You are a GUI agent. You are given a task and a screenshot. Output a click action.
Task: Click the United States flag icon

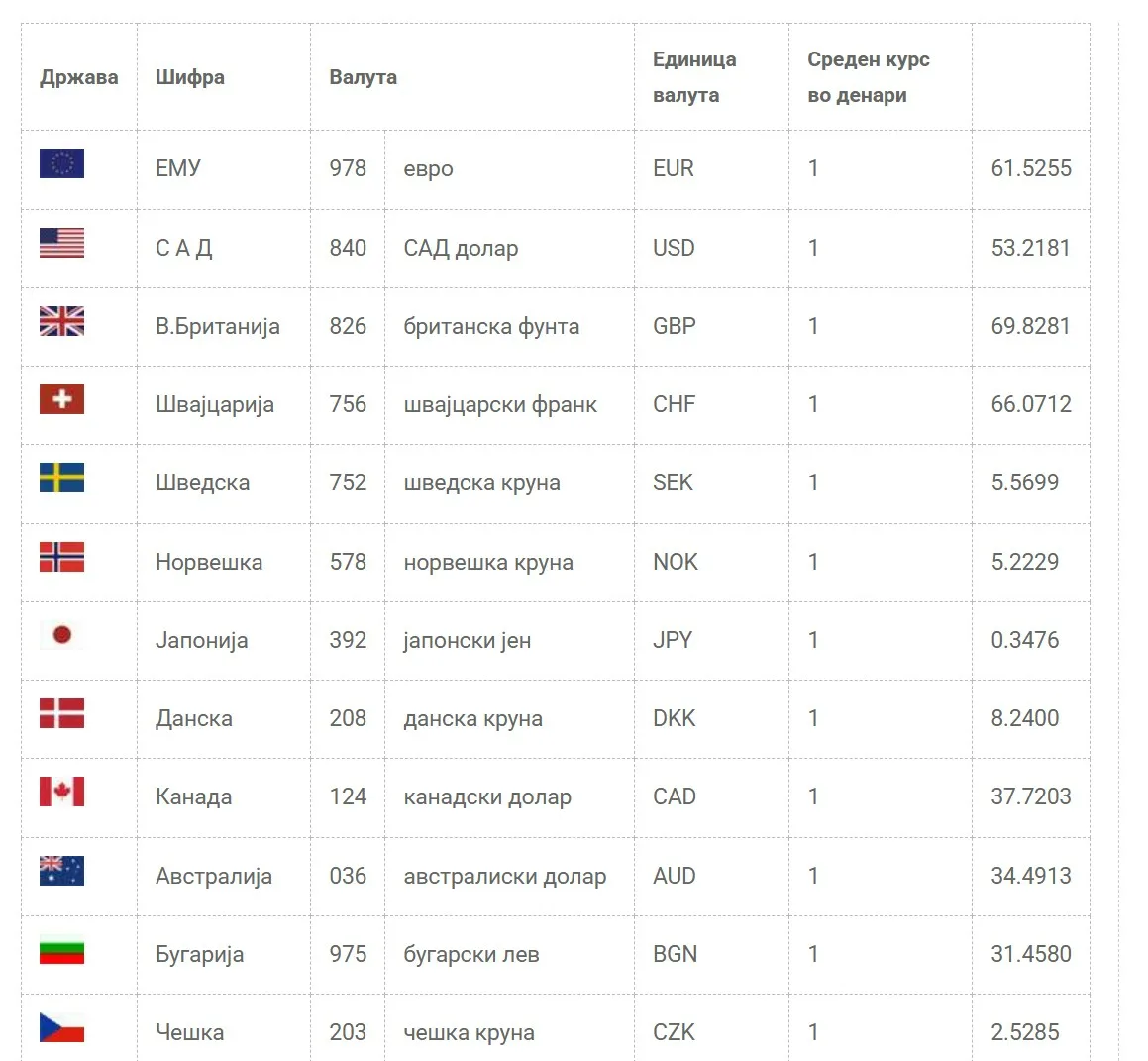point(61,243)
